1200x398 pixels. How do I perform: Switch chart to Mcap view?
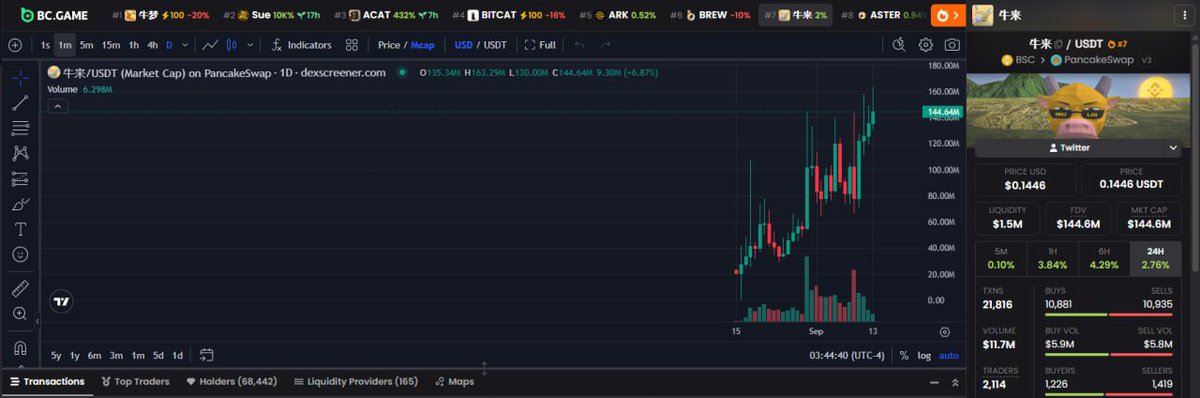[x=423, y=45]
